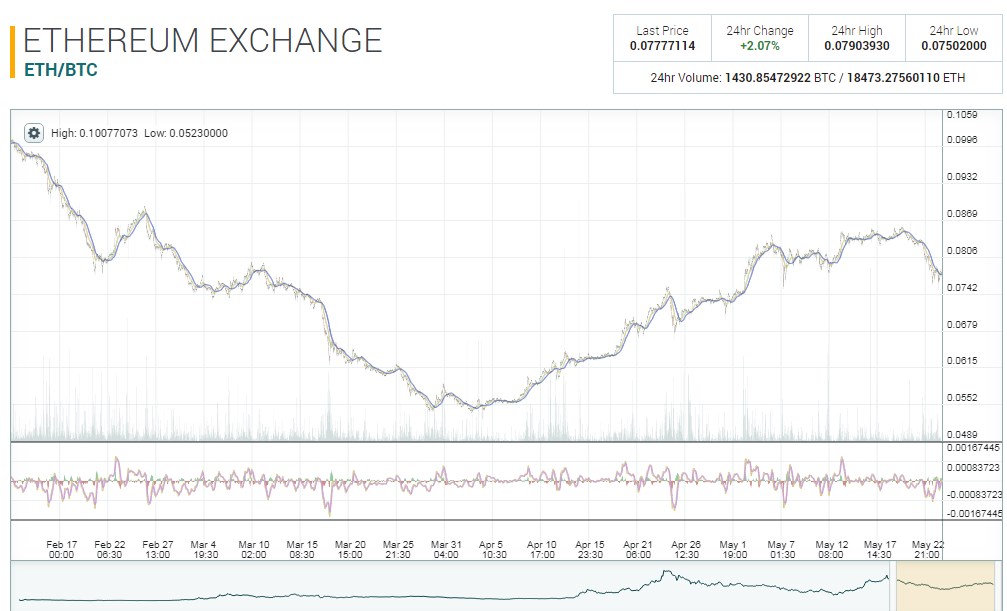The height and width of the screenshot is (611, 1007).
Task: Click the "May 17 14:30" time axis label
Action: [x=879, y=549]
